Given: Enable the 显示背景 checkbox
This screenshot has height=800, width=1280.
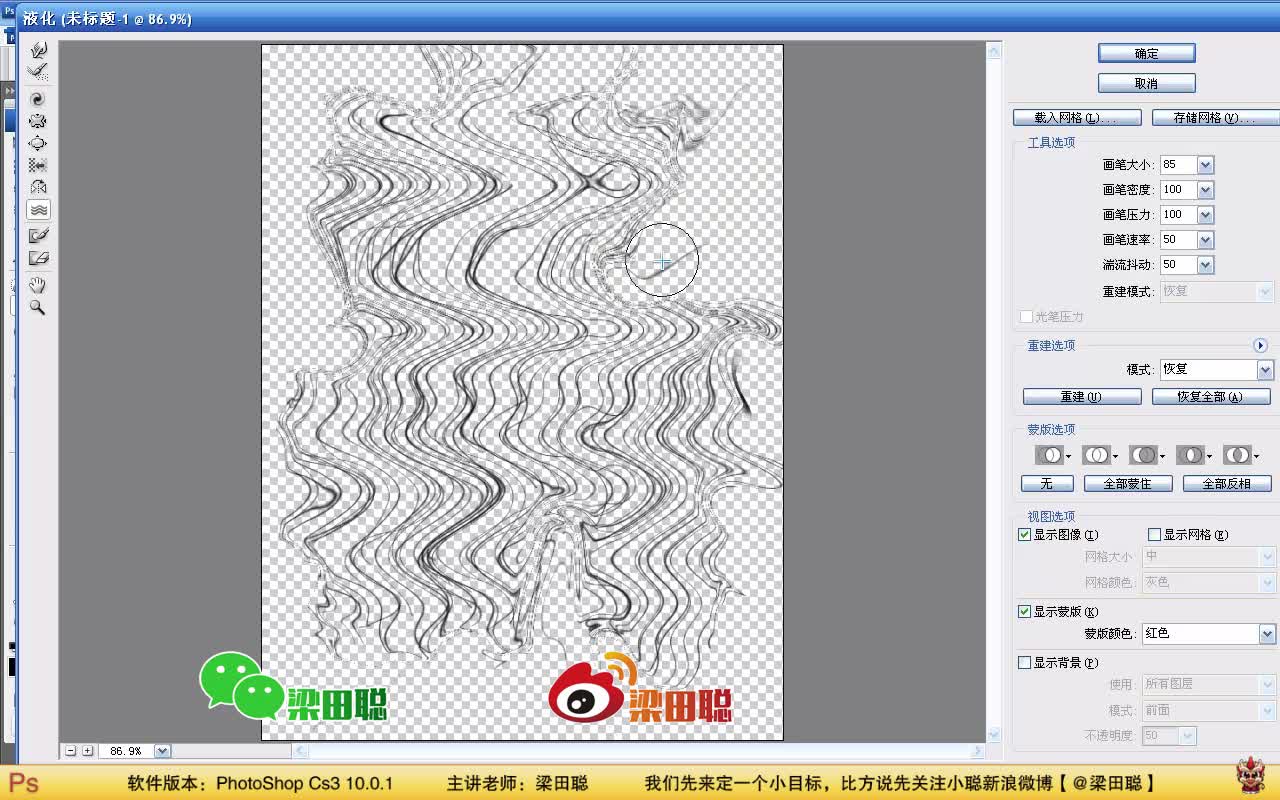Looking at the screenshot, I should click(1024, 661).
